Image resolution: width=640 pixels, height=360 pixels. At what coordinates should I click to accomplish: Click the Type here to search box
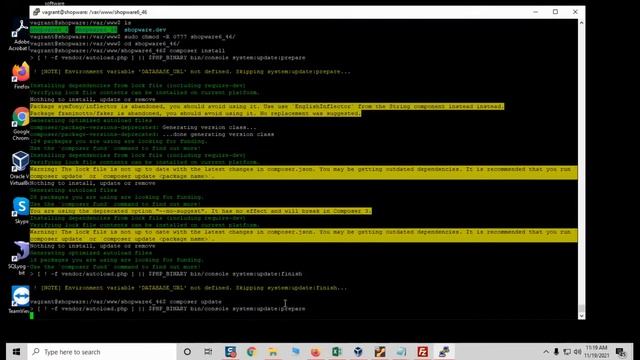point(102,351)
